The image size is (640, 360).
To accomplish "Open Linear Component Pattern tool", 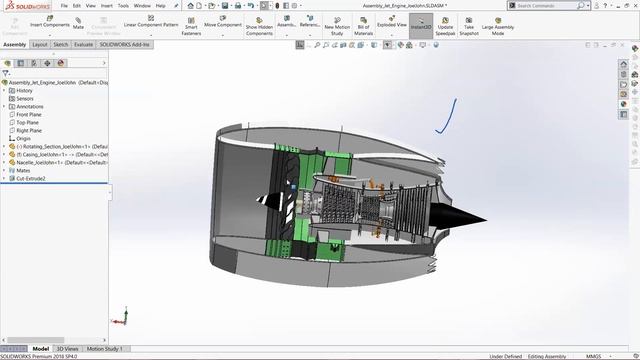I will (x=151, y=22).
